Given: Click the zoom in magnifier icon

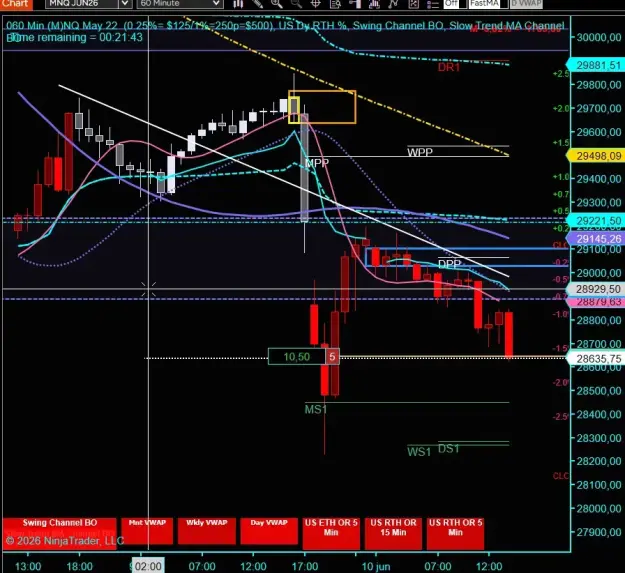Looking at the screenshot, I should (x=277, y=4).
